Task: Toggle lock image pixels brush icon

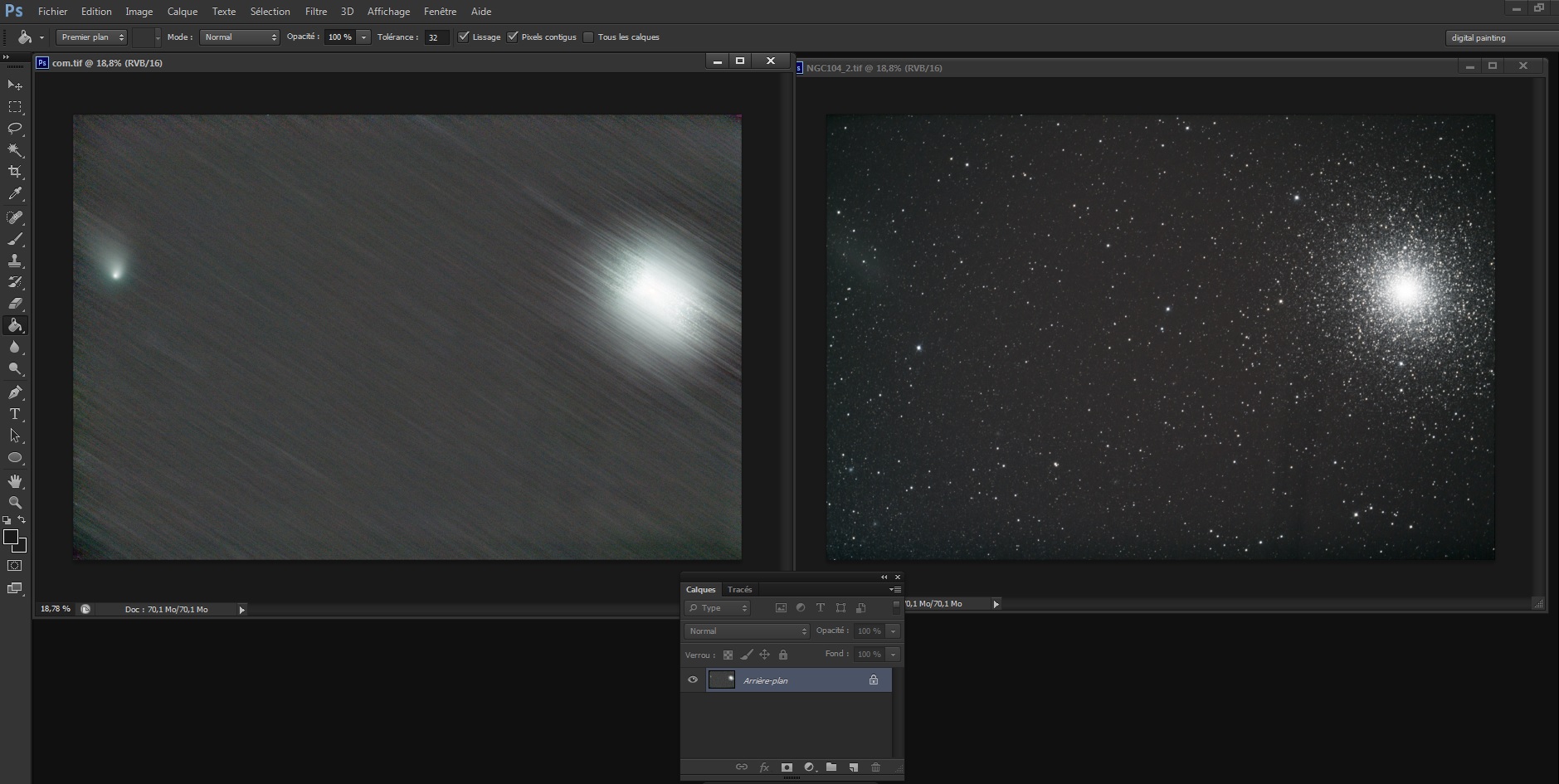Action: click(747, 655)
